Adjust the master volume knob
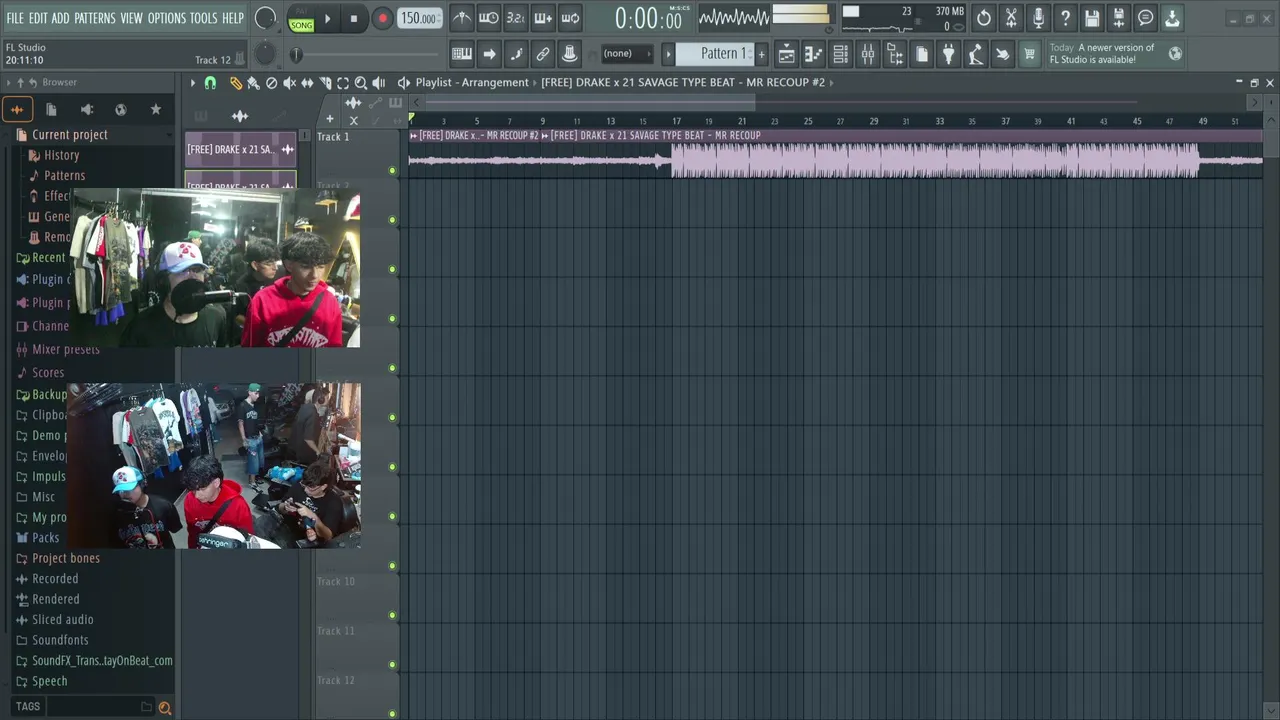This screenshot has height=720, width=1280. click(266, 18)
